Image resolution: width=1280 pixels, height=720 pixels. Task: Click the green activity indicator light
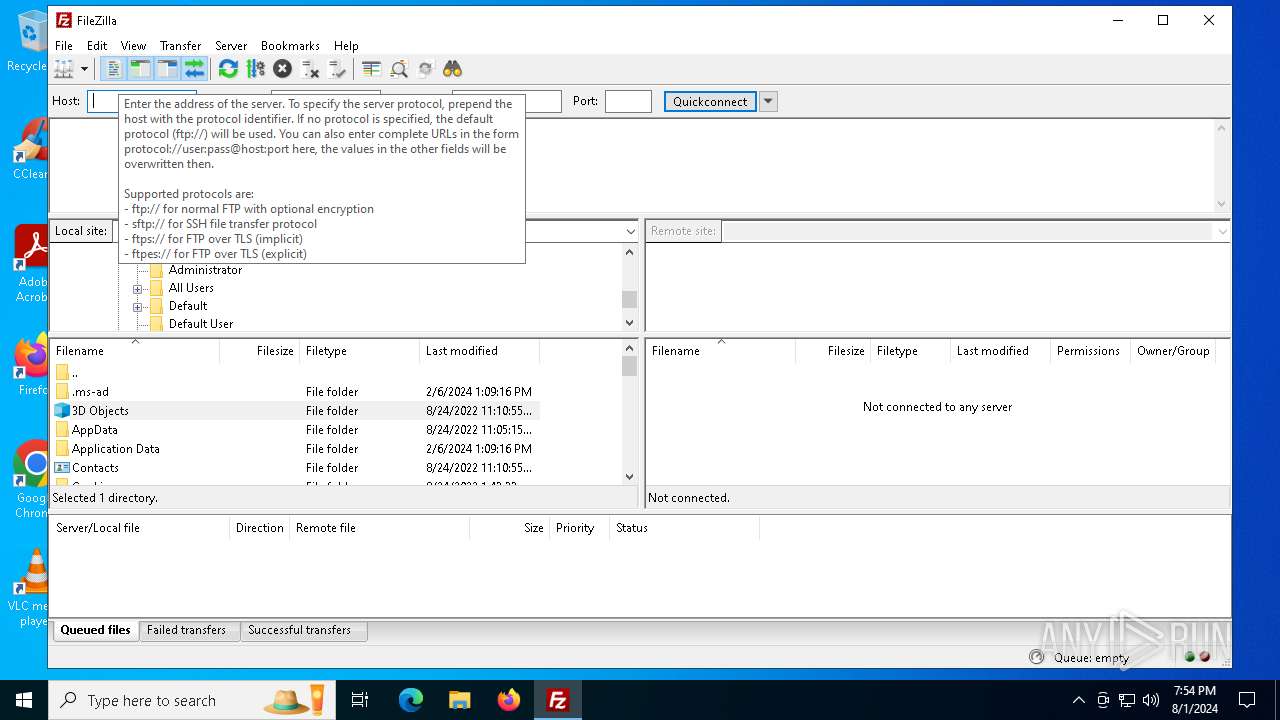[x=1190, y=657]
